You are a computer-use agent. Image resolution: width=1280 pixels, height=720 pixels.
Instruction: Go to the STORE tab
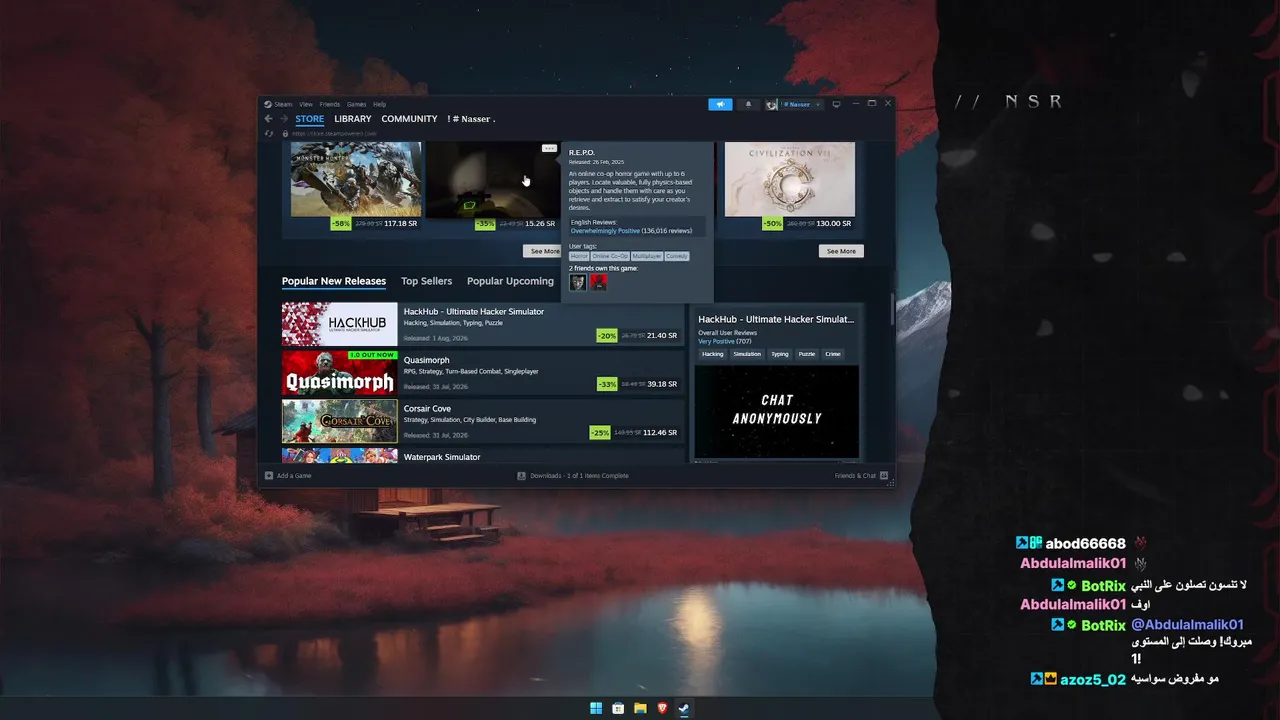click(310, 119)
